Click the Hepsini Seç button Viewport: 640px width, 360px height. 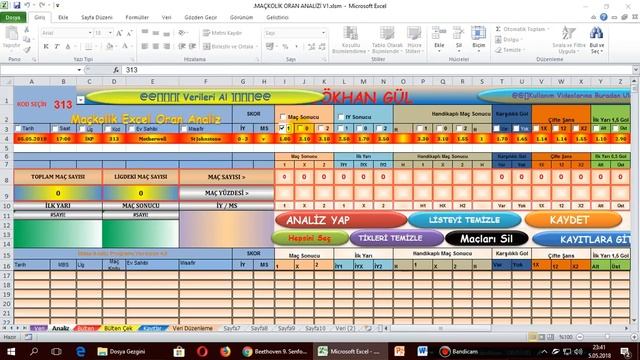coord(310,238)
